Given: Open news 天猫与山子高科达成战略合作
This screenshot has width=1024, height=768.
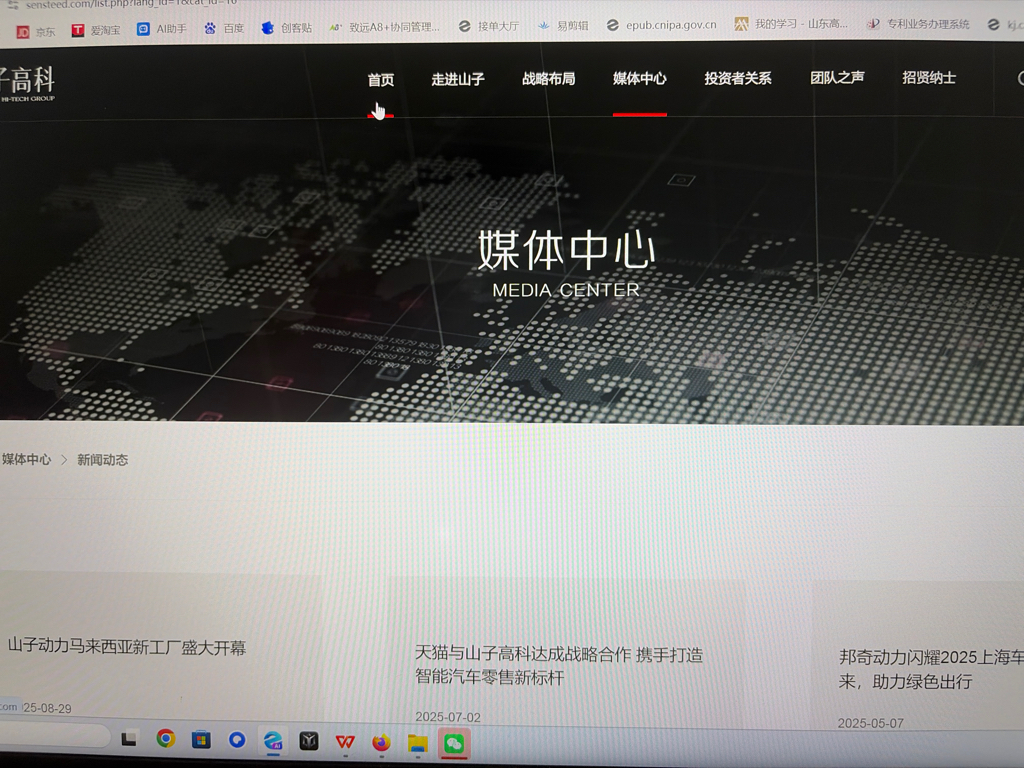Looking at the screenshot, I should [559, 665].
